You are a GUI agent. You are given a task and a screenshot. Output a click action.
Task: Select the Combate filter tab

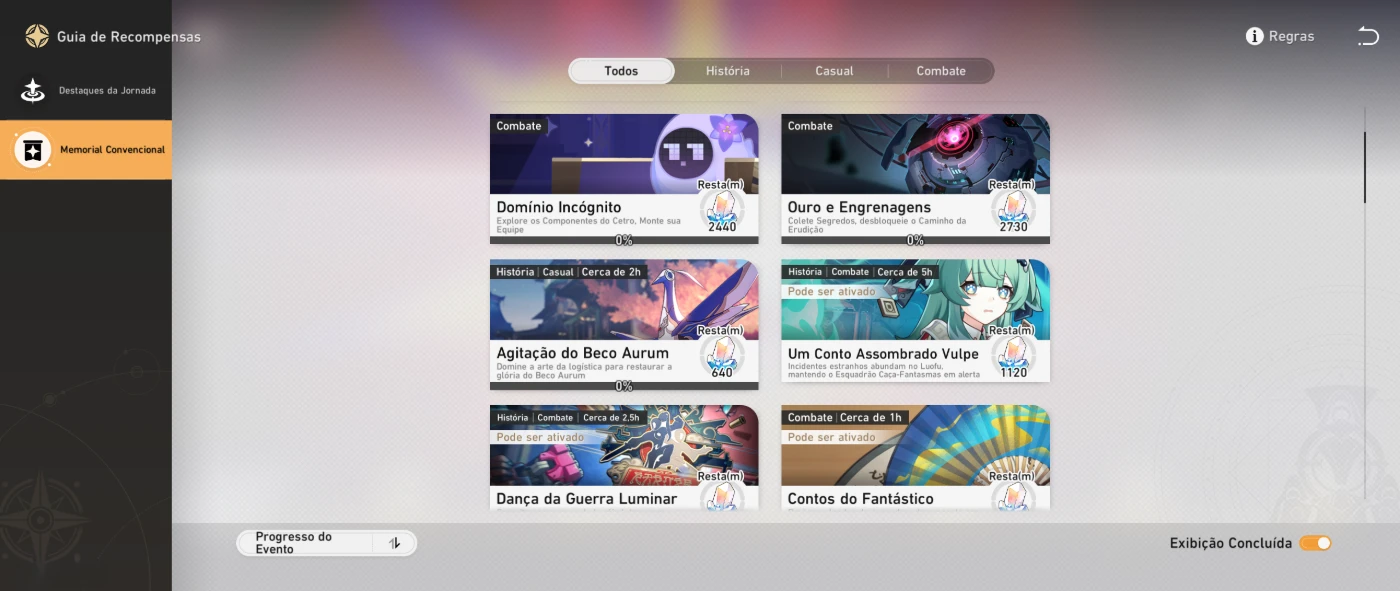point(940,71)
